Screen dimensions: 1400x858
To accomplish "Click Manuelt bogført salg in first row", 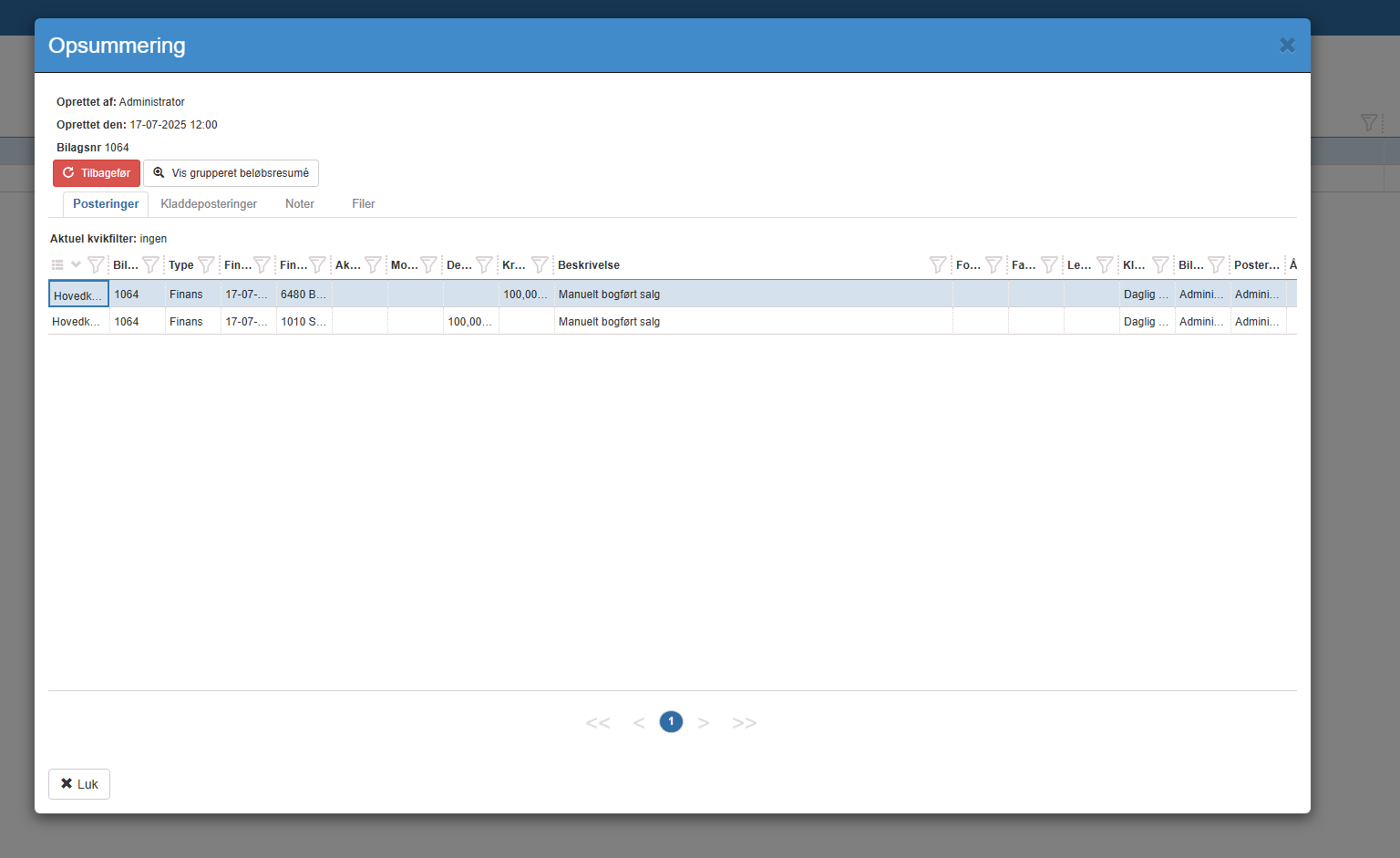I will [x=609, y=295].
